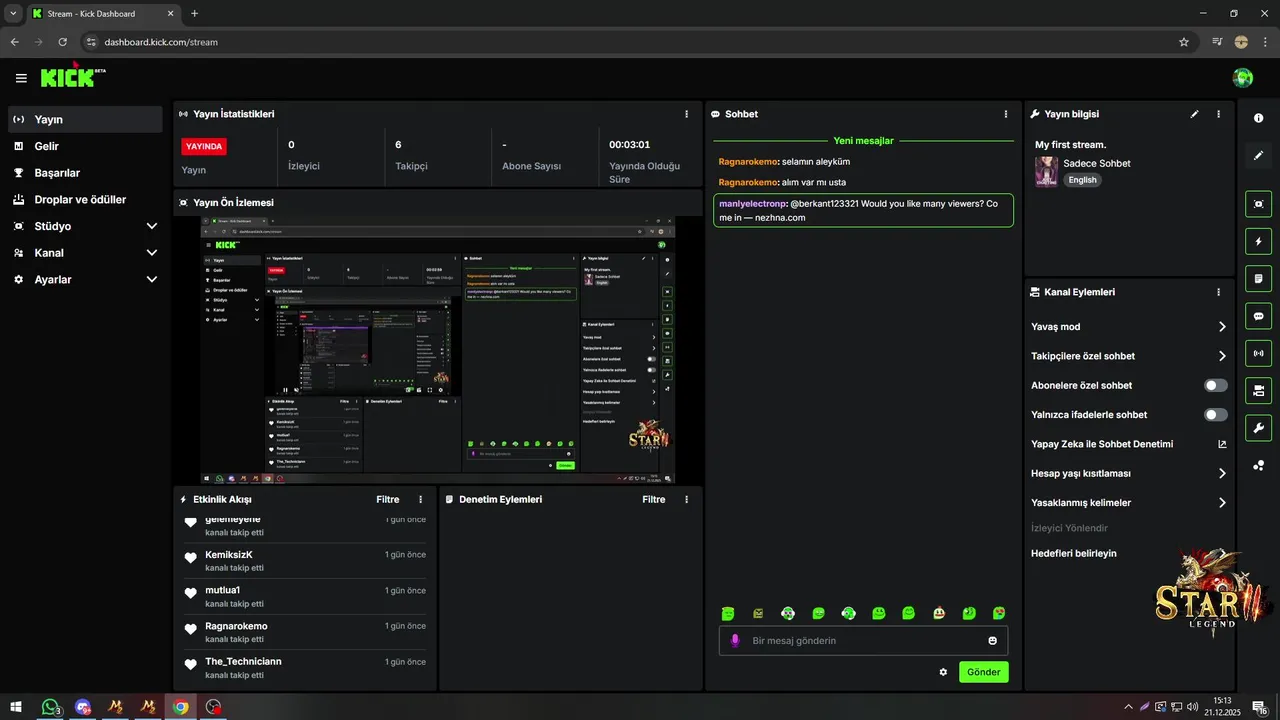Open the Etkinlik Akışı three-dot menu
The width and height of the screenshot is (1280, 720).
(420, 499)
